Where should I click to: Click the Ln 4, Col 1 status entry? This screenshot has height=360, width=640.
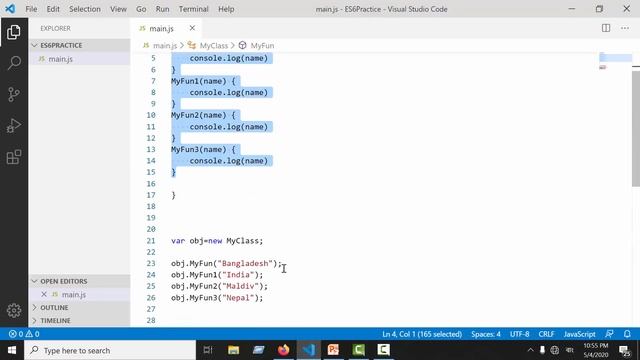(422, 334)
